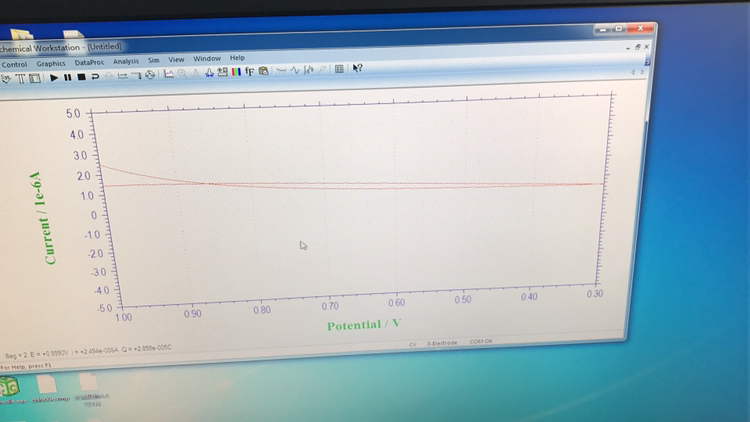
Task: Click the Semi-derivative toolbar icon
Action: tap(323, 69)
